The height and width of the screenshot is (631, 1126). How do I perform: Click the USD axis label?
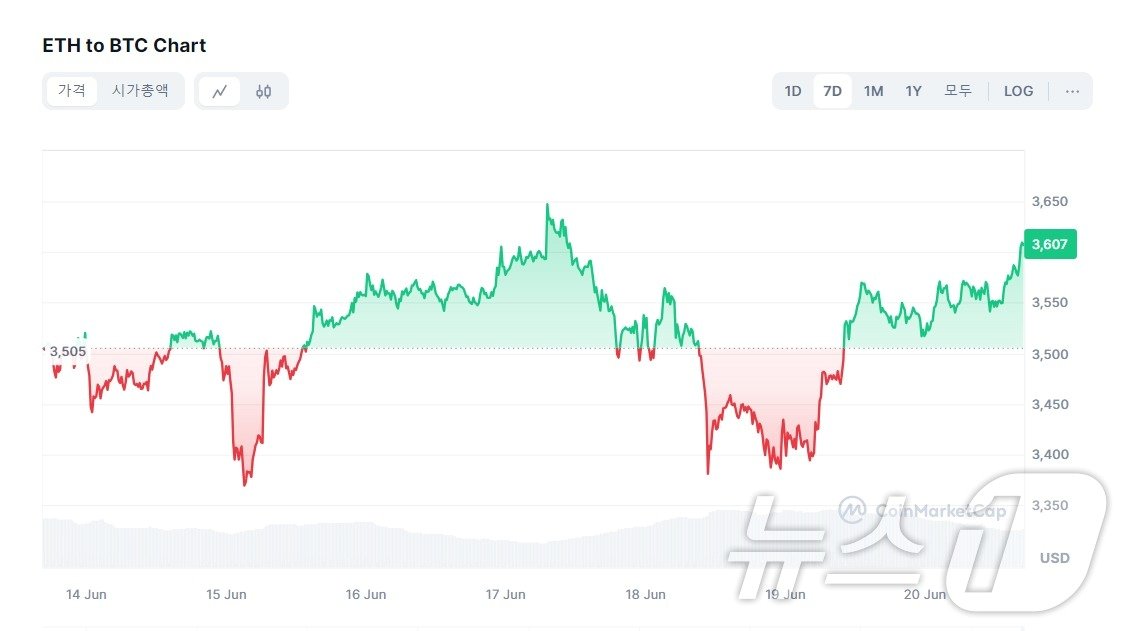(1053, 558)
